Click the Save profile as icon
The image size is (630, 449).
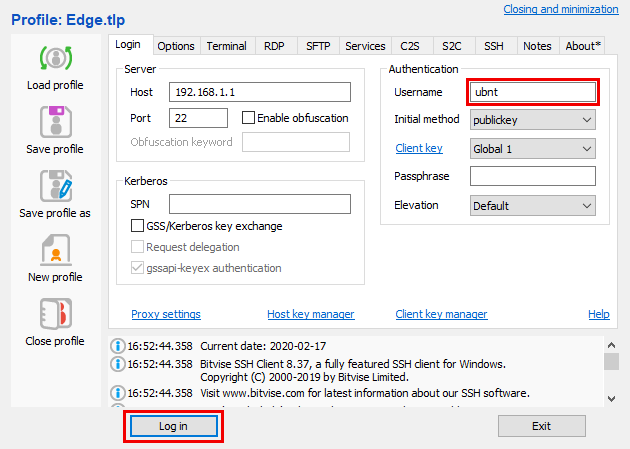tap(55, 186)
